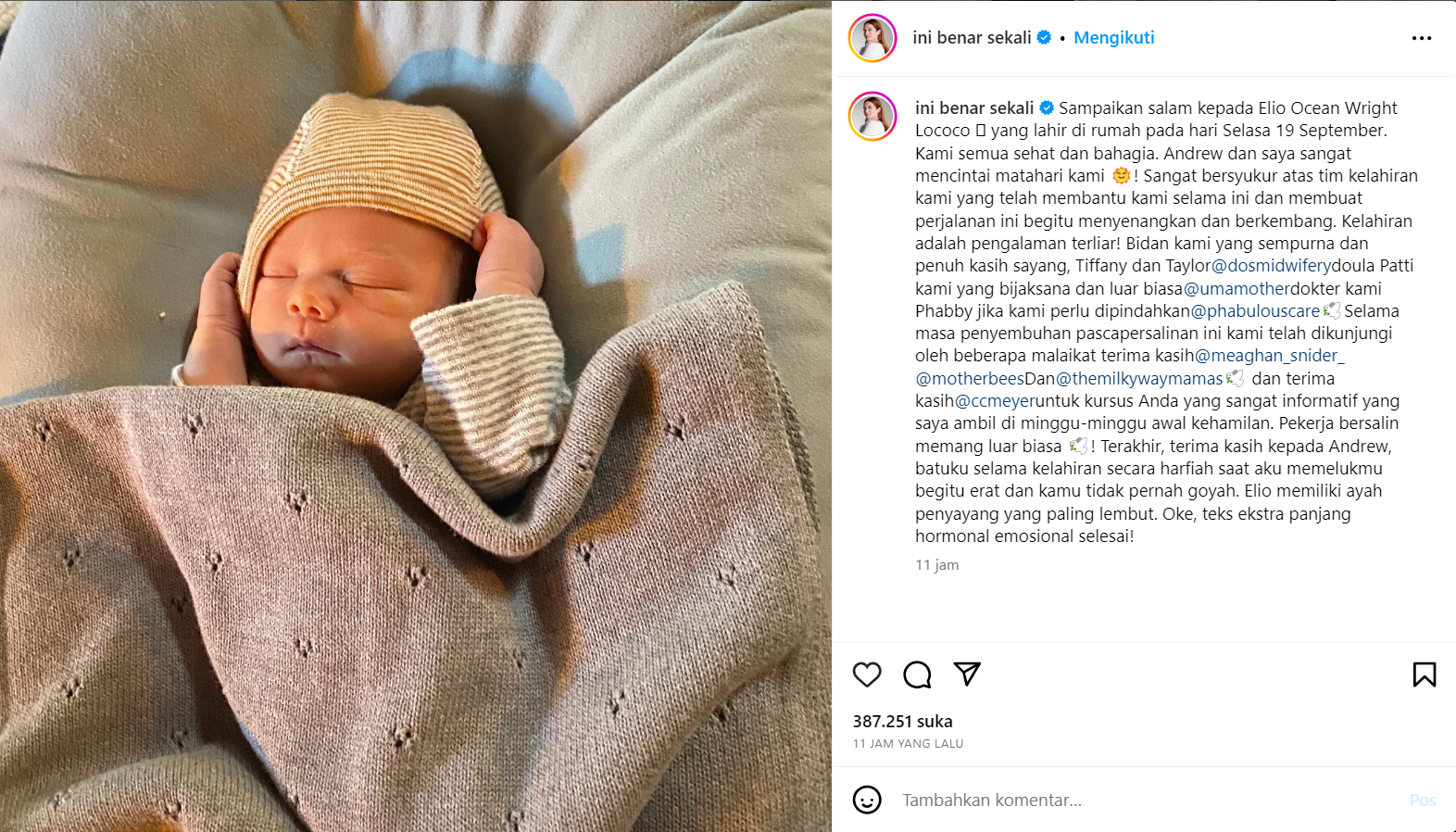Open @motherbees mention
1456x832 pixels.
pos(970,379)
